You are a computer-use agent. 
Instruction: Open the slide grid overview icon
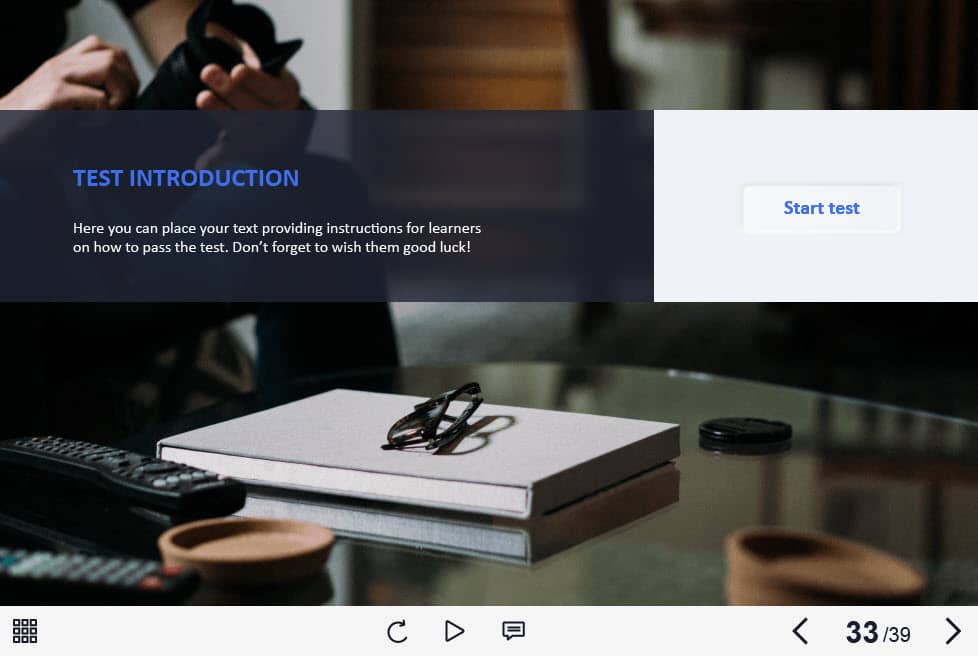(25, 631)
